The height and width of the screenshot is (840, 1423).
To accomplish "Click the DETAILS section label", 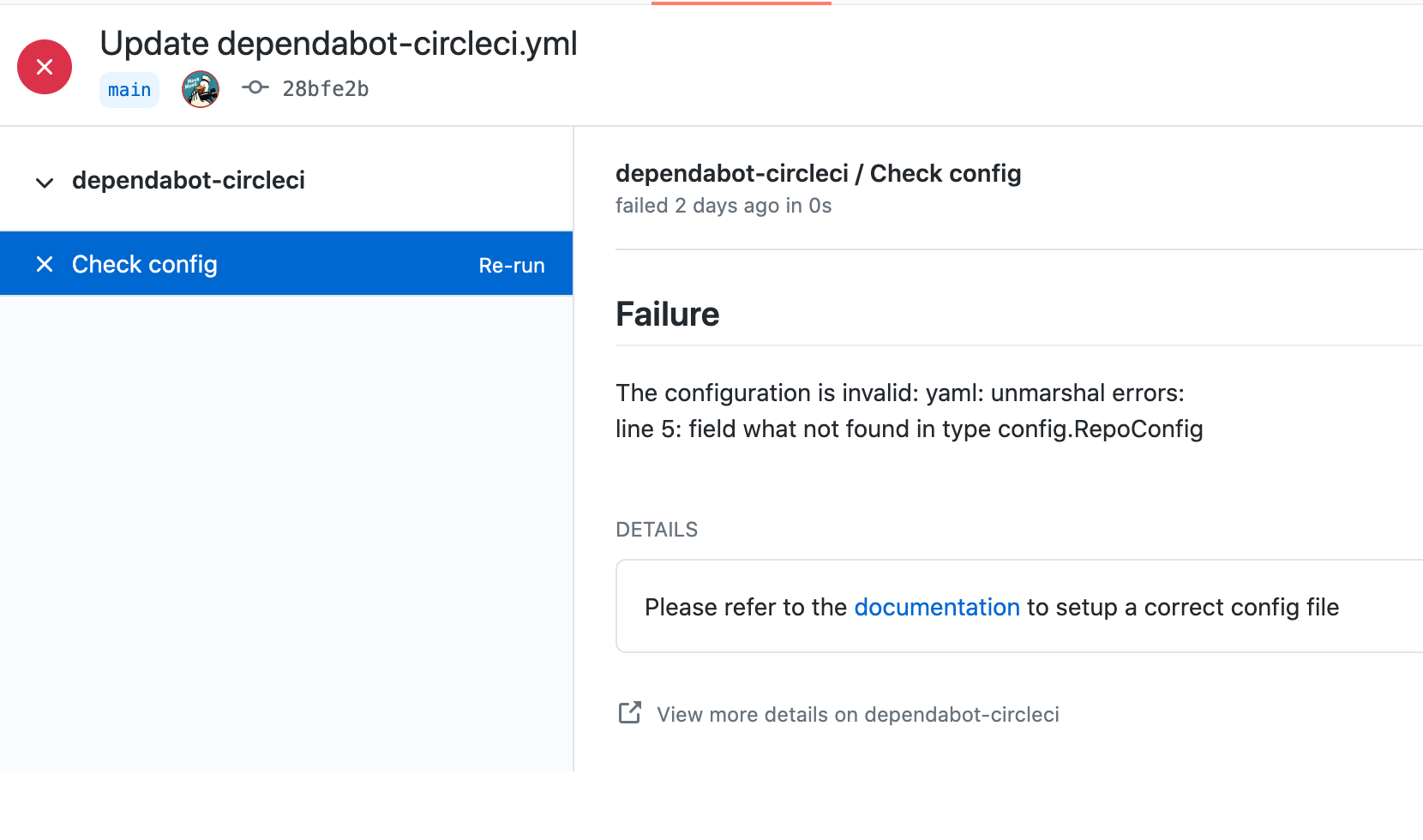I will tap(657, 530).
